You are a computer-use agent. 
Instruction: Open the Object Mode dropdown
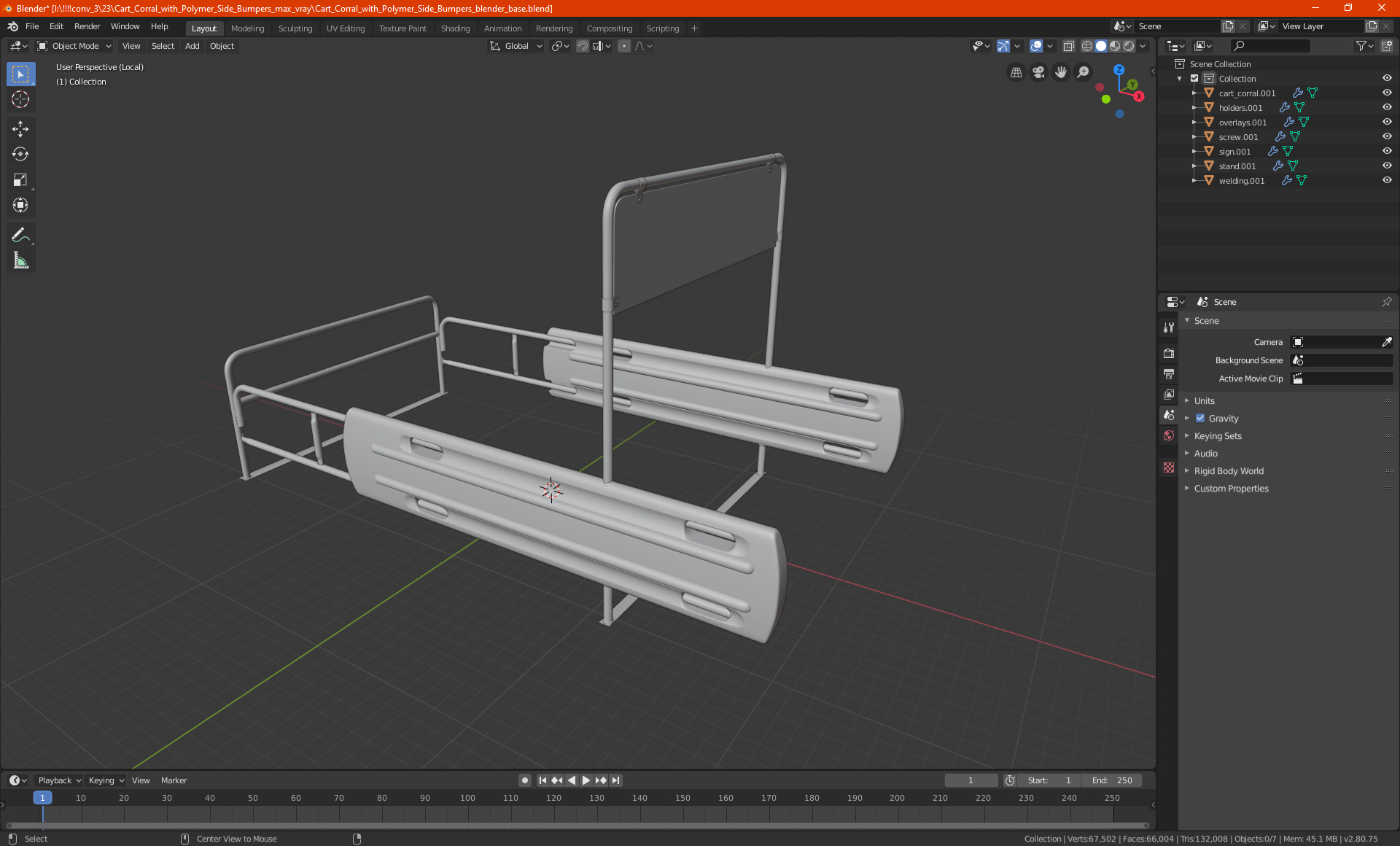coord(74,46)
